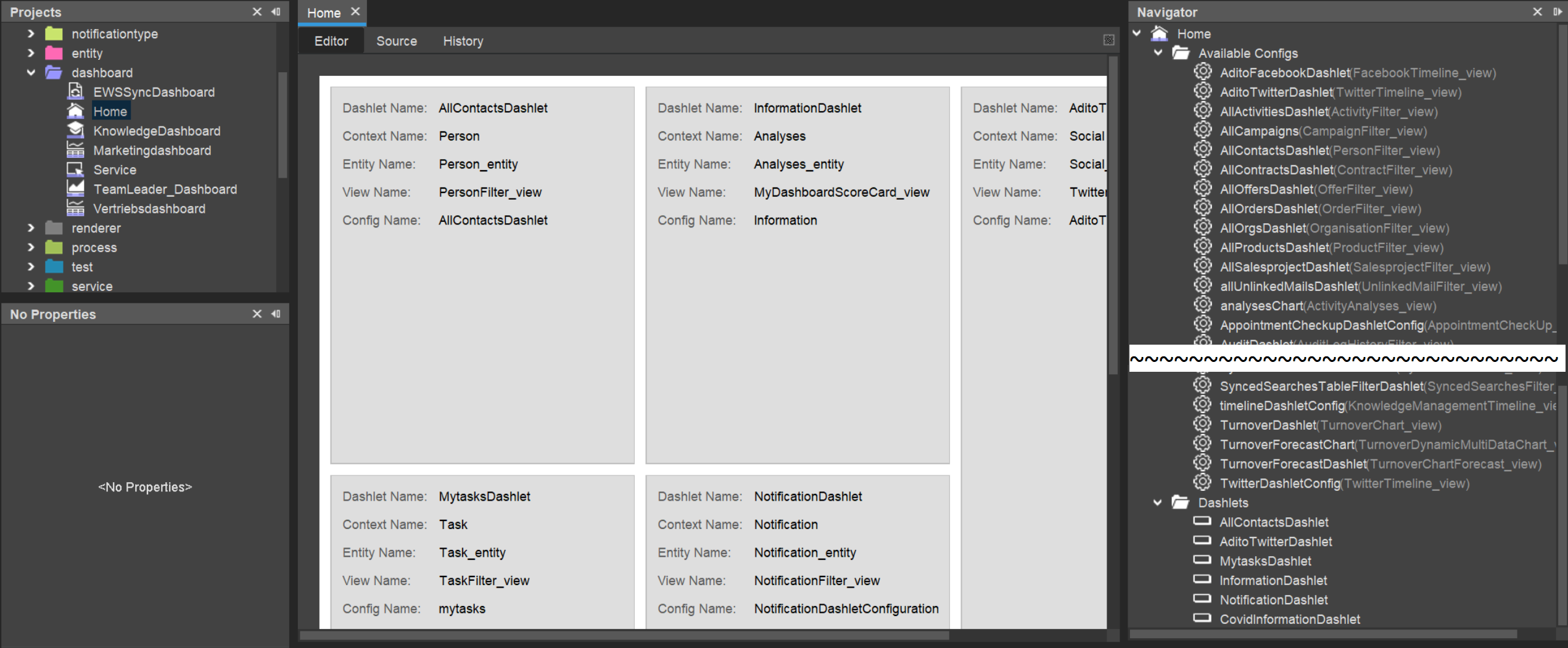This screenshot has width=1568, height=648.
Task: Click the AllContactsDashlet config gear in Navigator
Action: [1203, 150]
